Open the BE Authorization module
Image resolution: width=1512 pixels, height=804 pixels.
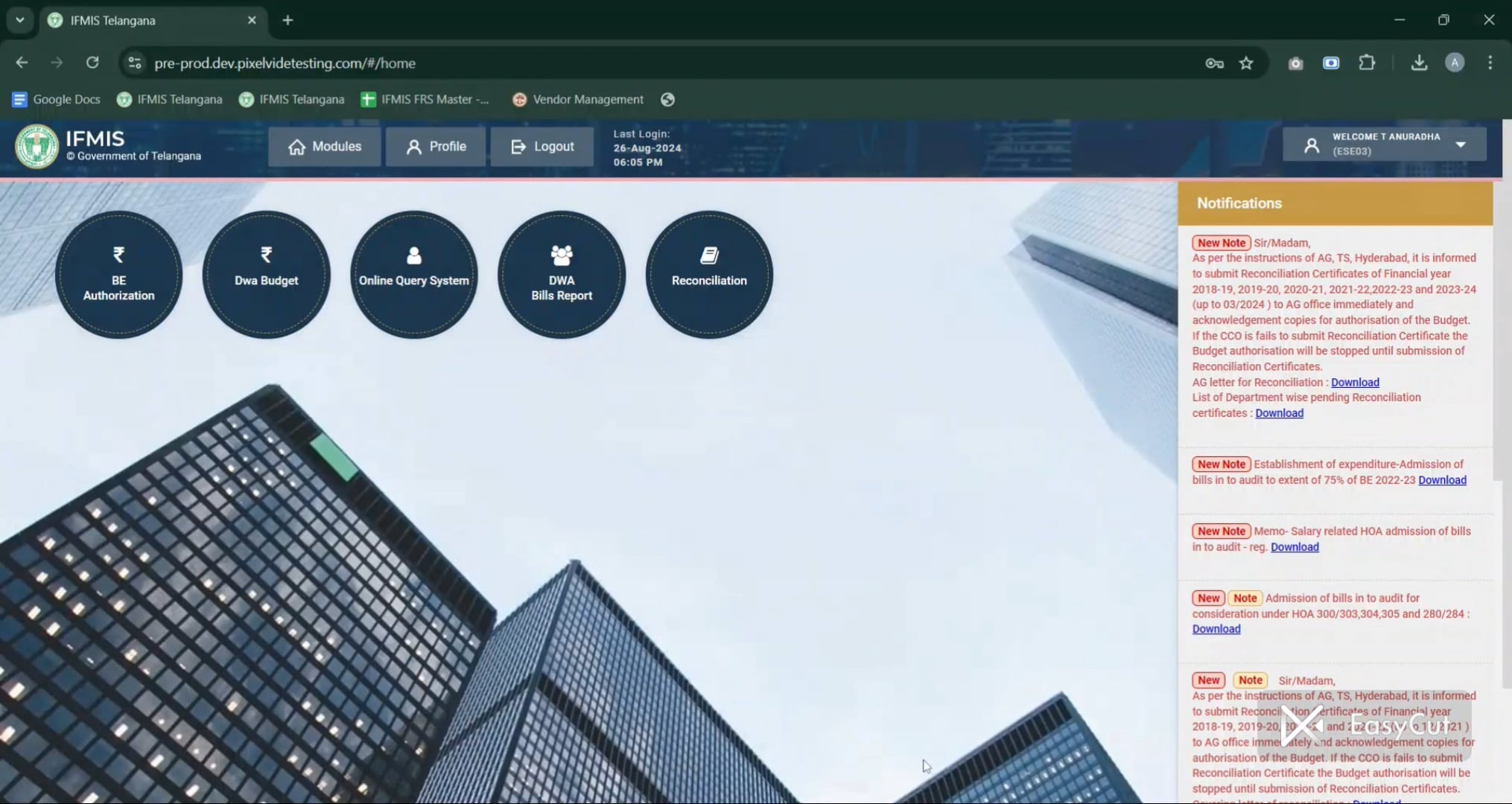118,274
